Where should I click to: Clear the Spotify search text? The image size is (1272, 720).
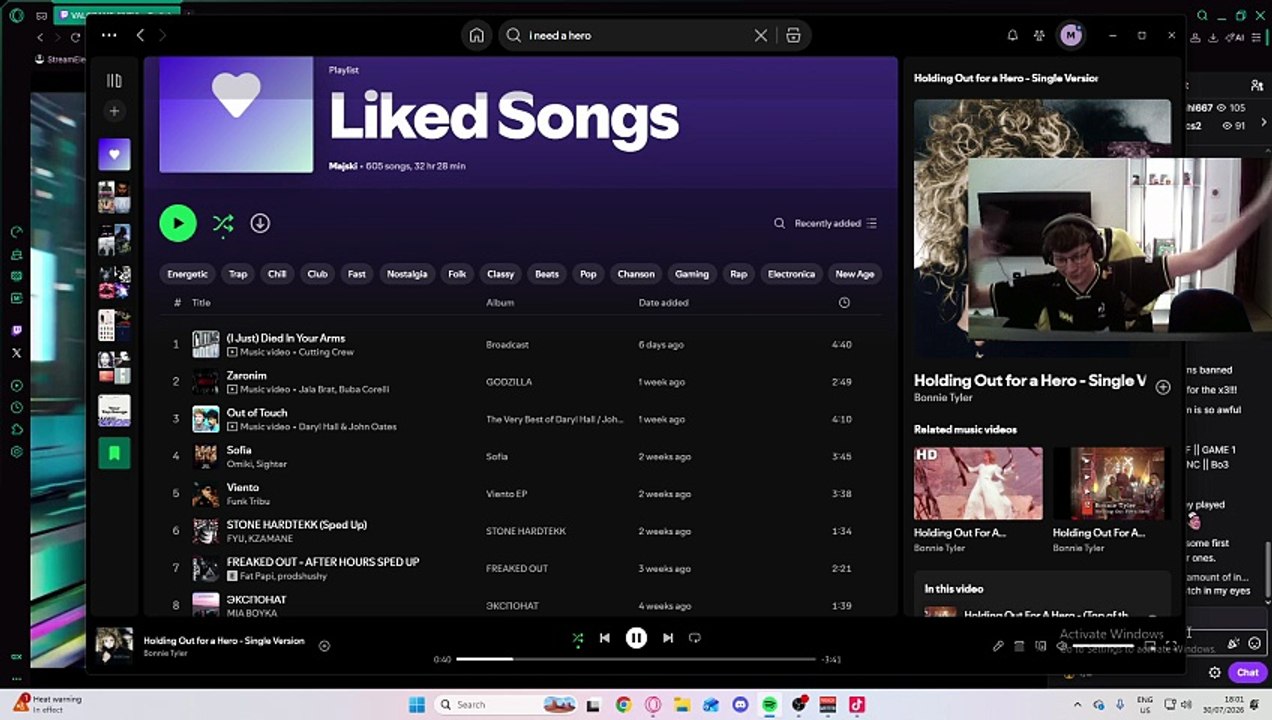[761, 35]
